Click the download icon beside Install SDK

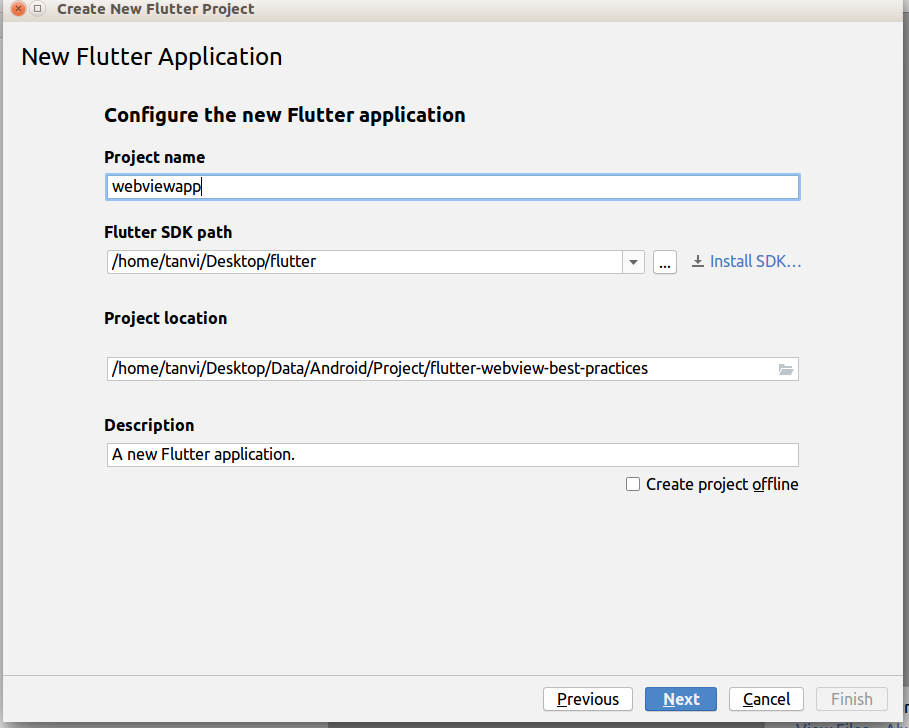[x=697, y=262]
